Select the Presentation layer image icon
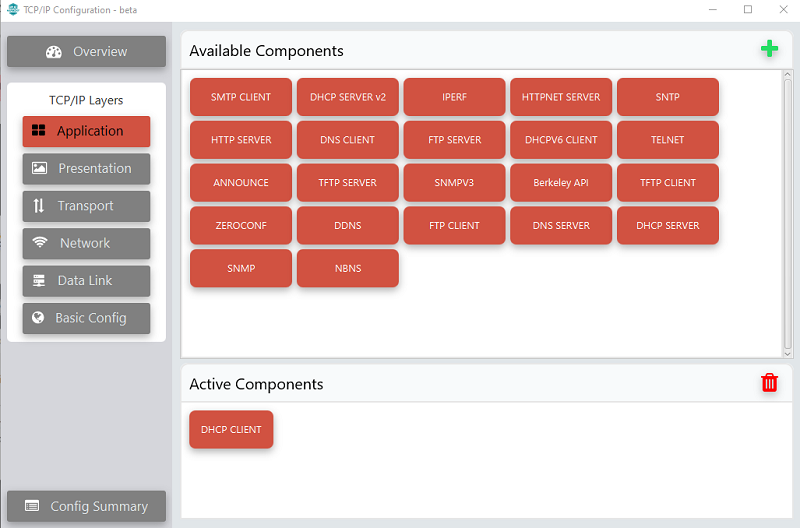Image resolution: width=800 pixels, height=528 pixels. click(39, 168)
